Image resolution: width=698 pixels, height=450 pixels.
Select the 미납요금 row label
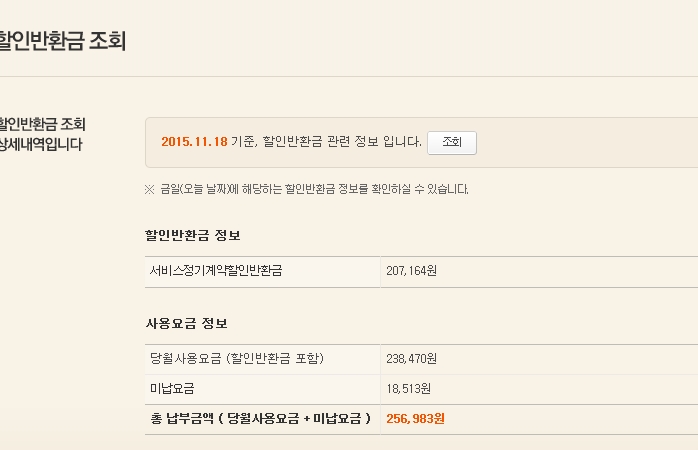pyautogui.click(x=170, y=388)
